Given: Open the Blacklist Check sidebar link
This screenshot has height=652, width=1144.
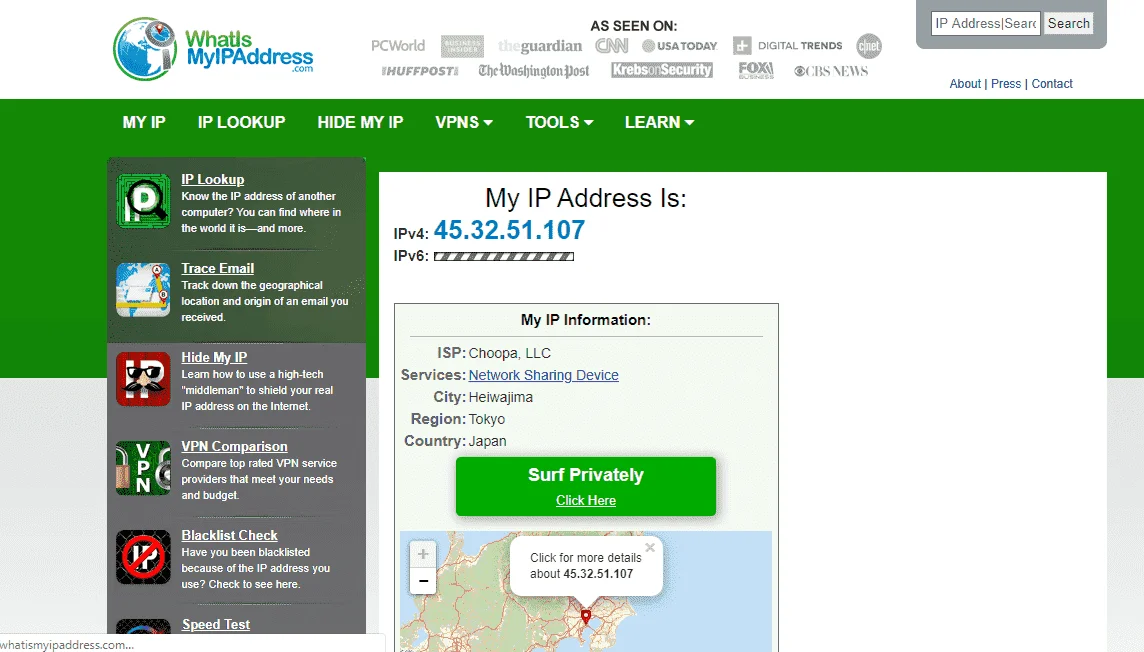Looking at the screenshot, I should click(230, 535).
